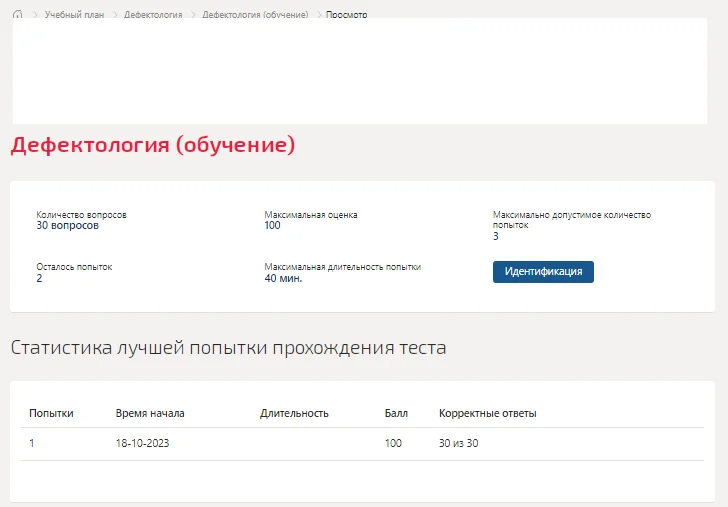Viewport: 728px width, 507px height.
Task: Sort table by Корректные ответы column header
Action: click(488, 413)
